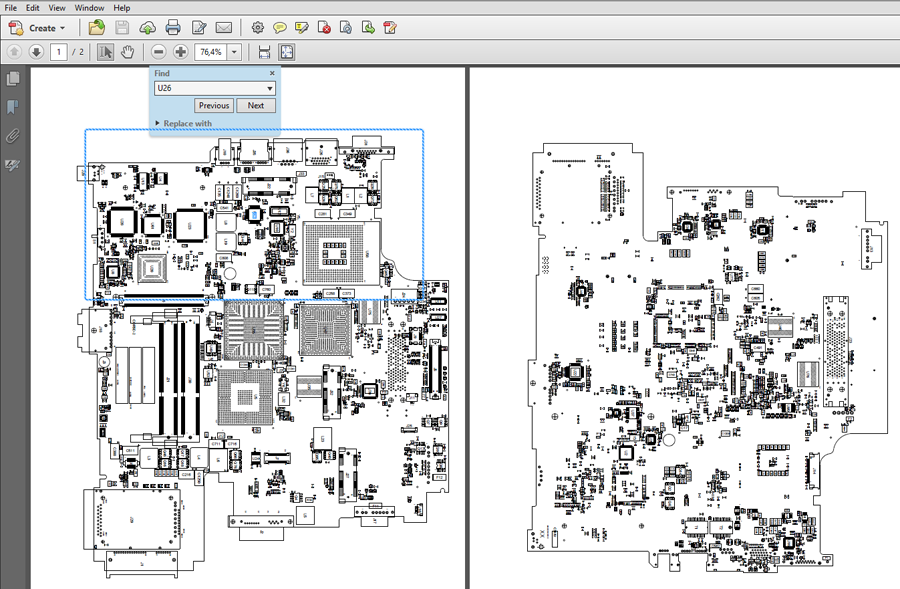Open the Attachments panel

point(13,136)
